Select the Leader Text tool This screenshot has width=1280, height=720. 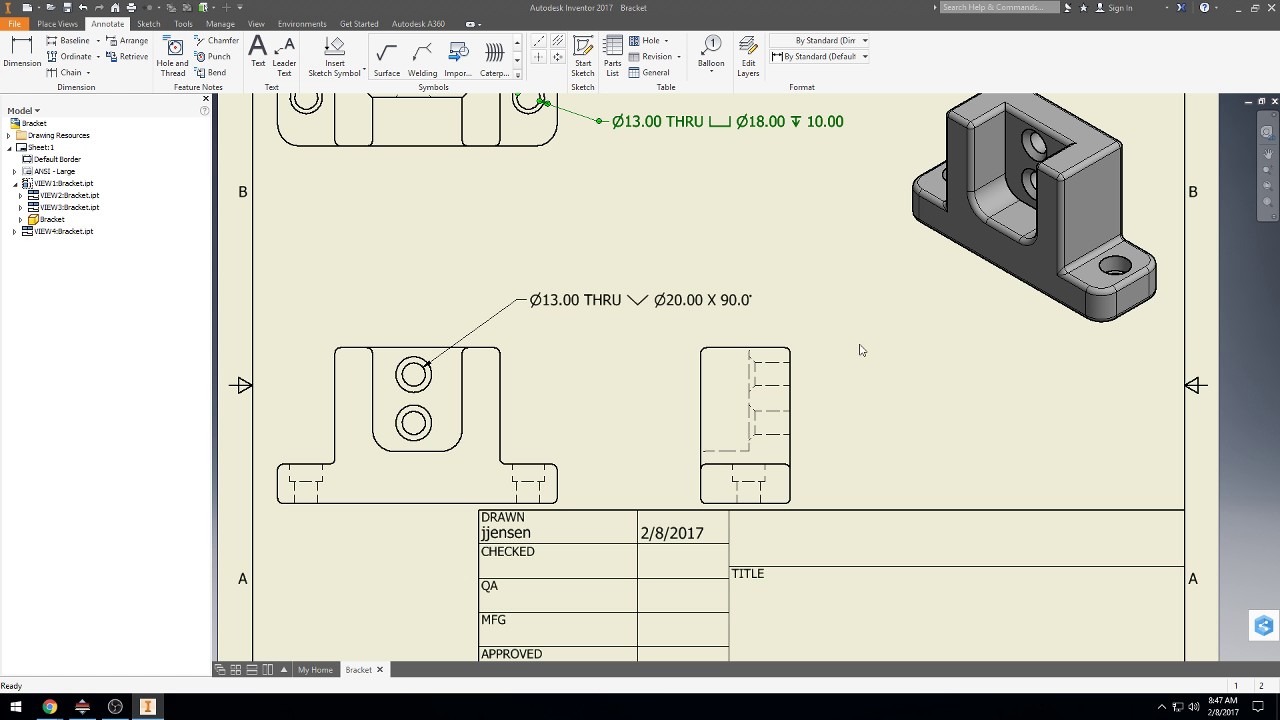pyautogui.click(x=284, y=57)
